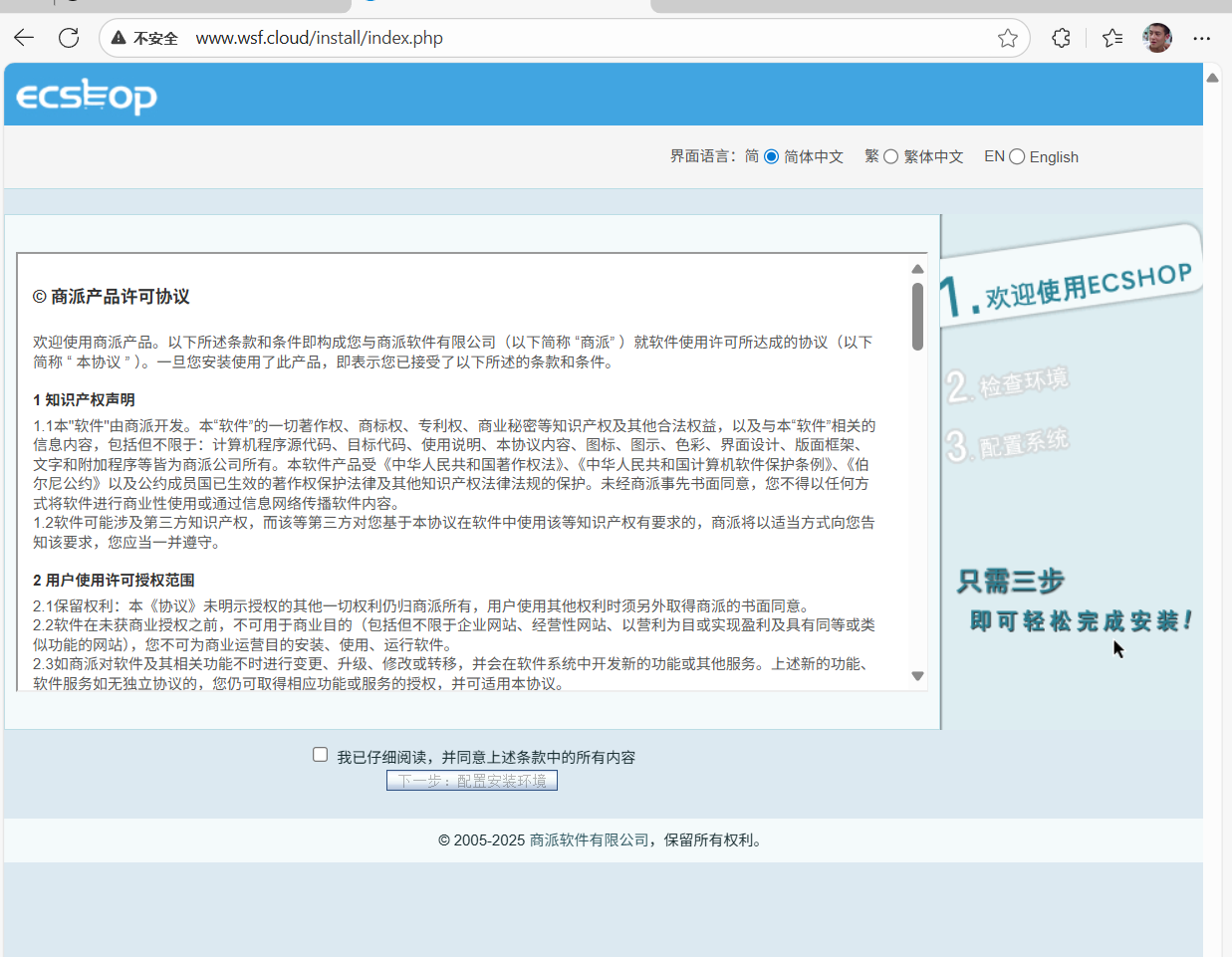Select 简体中文 language radio button
The image size is (1232, 957).
[771, 156]
